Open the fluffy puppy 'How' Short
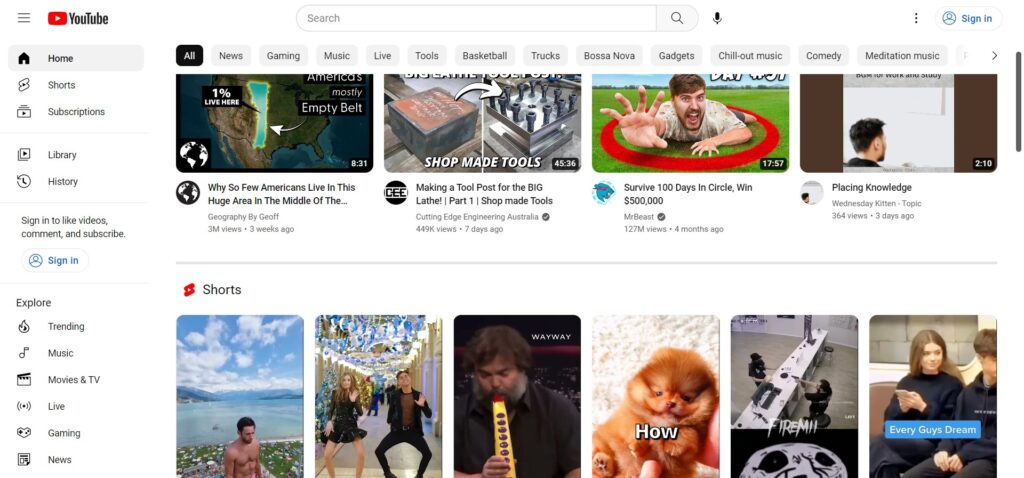 (x=656, y=396)
